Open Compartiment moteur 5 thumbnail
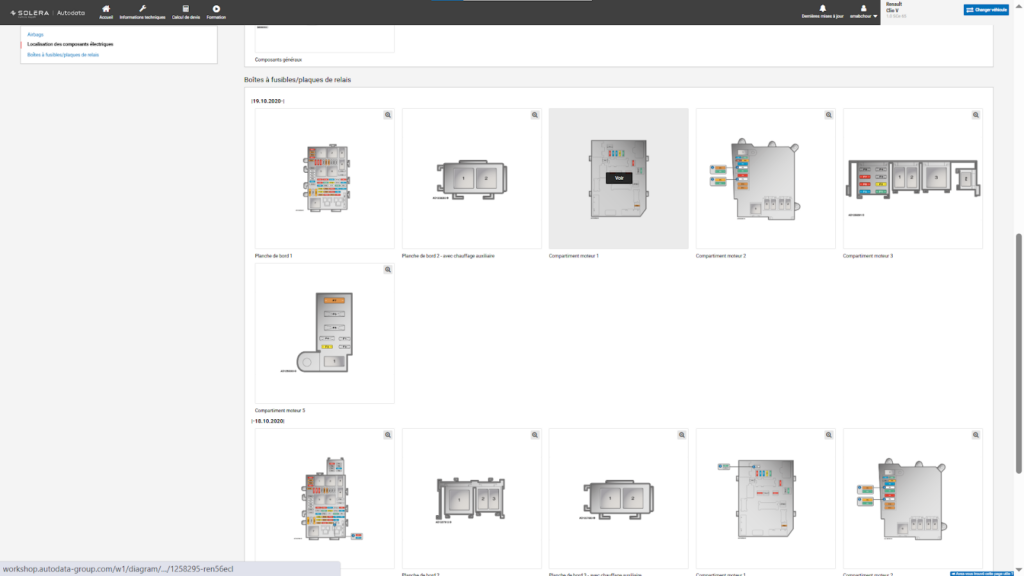The width and height of the screenshot is (1024, 576). tap(325, 333)
